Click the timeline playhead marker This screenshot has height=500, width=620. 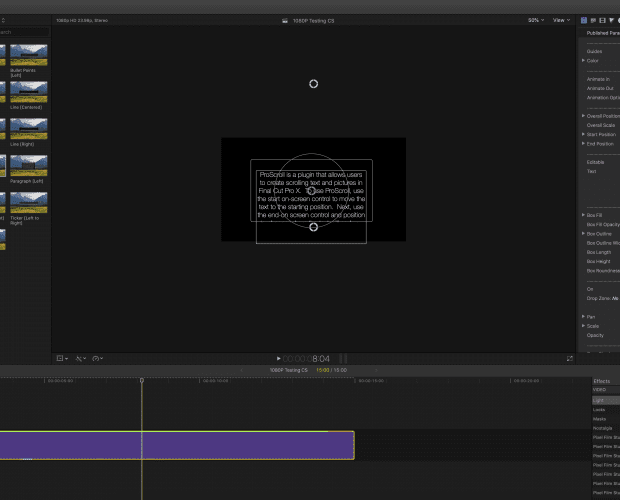pos(142,380)
